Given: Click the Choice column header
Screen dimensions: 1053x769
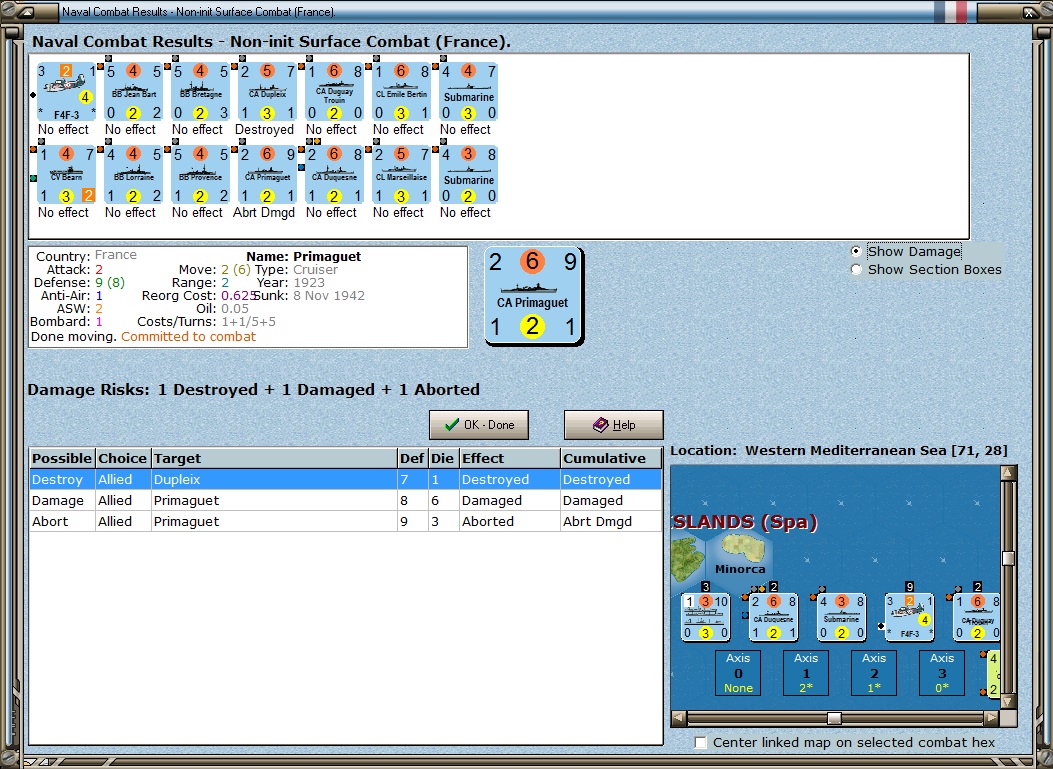Looking at the screenshot, I should click(123, 458).
